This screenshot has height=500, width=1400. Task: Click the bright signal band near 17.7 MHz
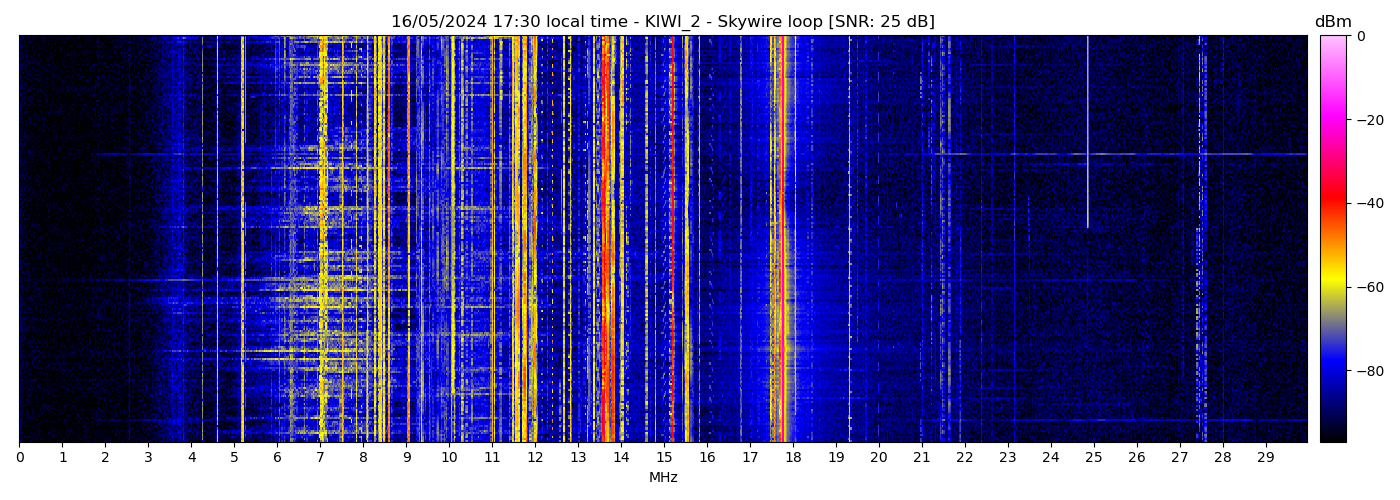[x=778, y=250]
